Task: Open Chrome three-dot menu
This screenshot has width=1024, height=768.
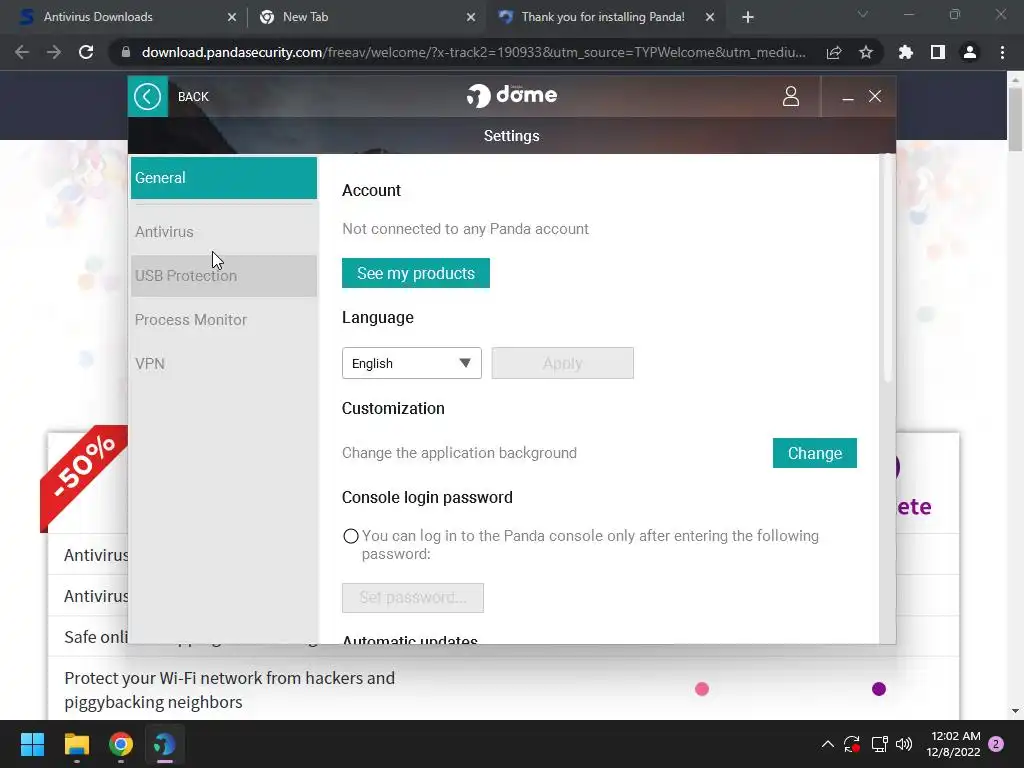Action: 1002,52
